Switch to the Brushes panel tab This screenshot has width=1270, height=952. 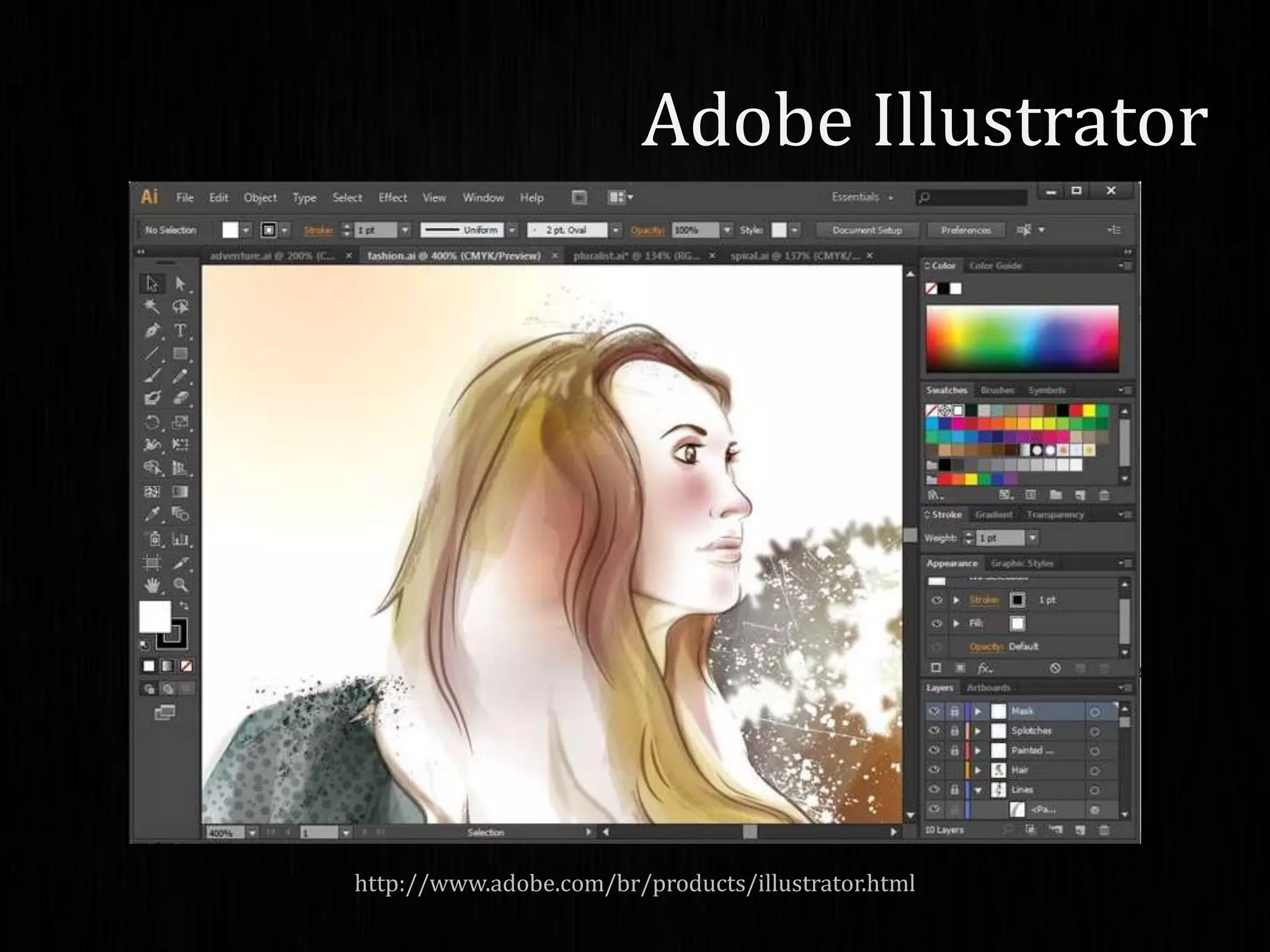997,390
